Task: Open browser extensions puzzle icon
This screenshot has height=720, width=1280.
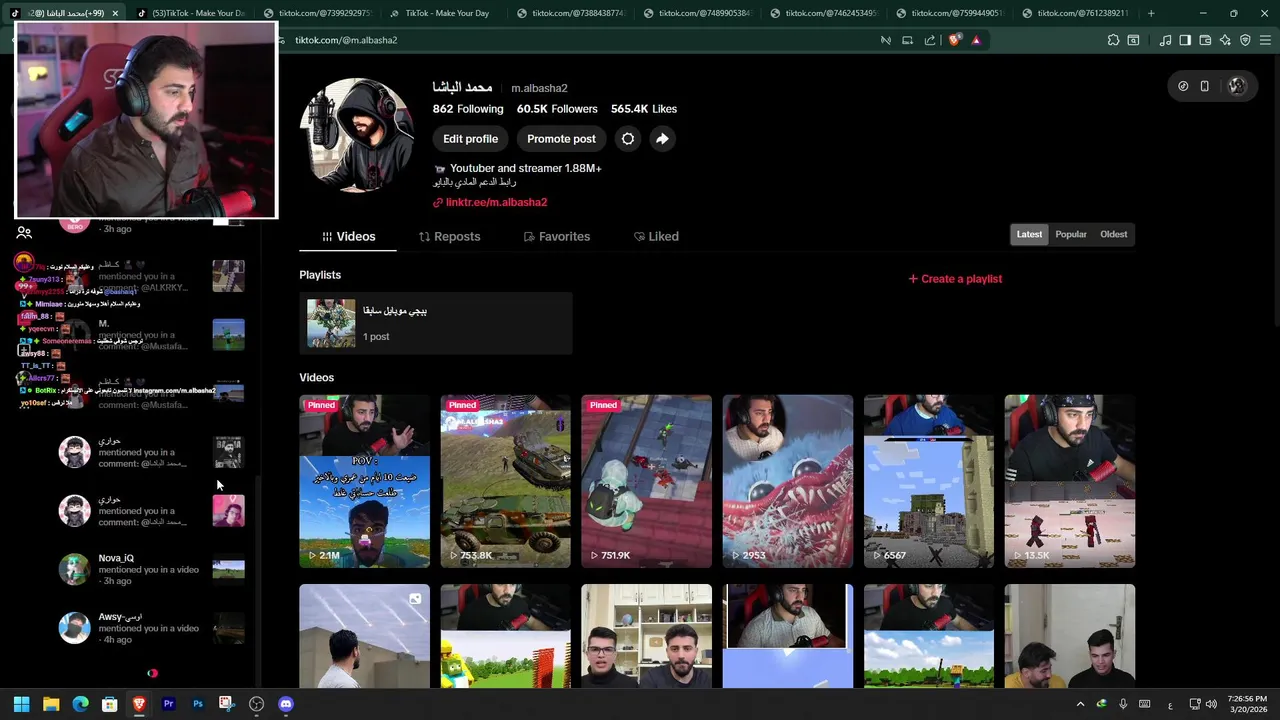Action: tap(1113, 40)
